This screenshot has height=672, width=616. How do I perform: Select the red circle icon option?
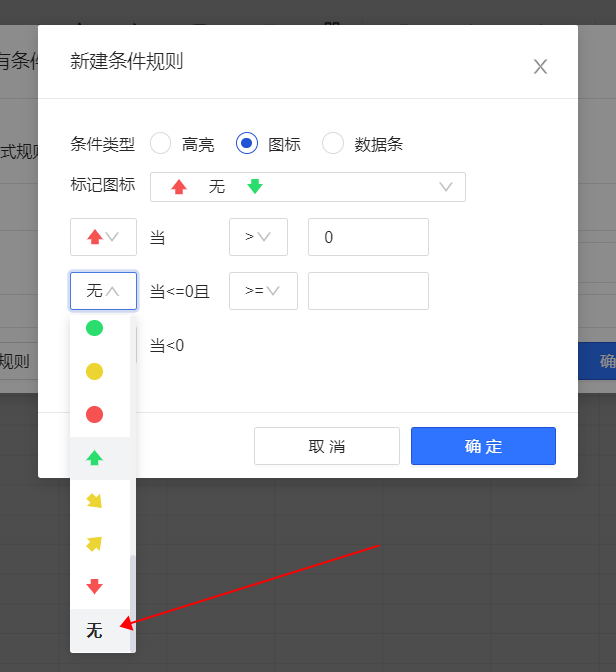click(95, 414)
